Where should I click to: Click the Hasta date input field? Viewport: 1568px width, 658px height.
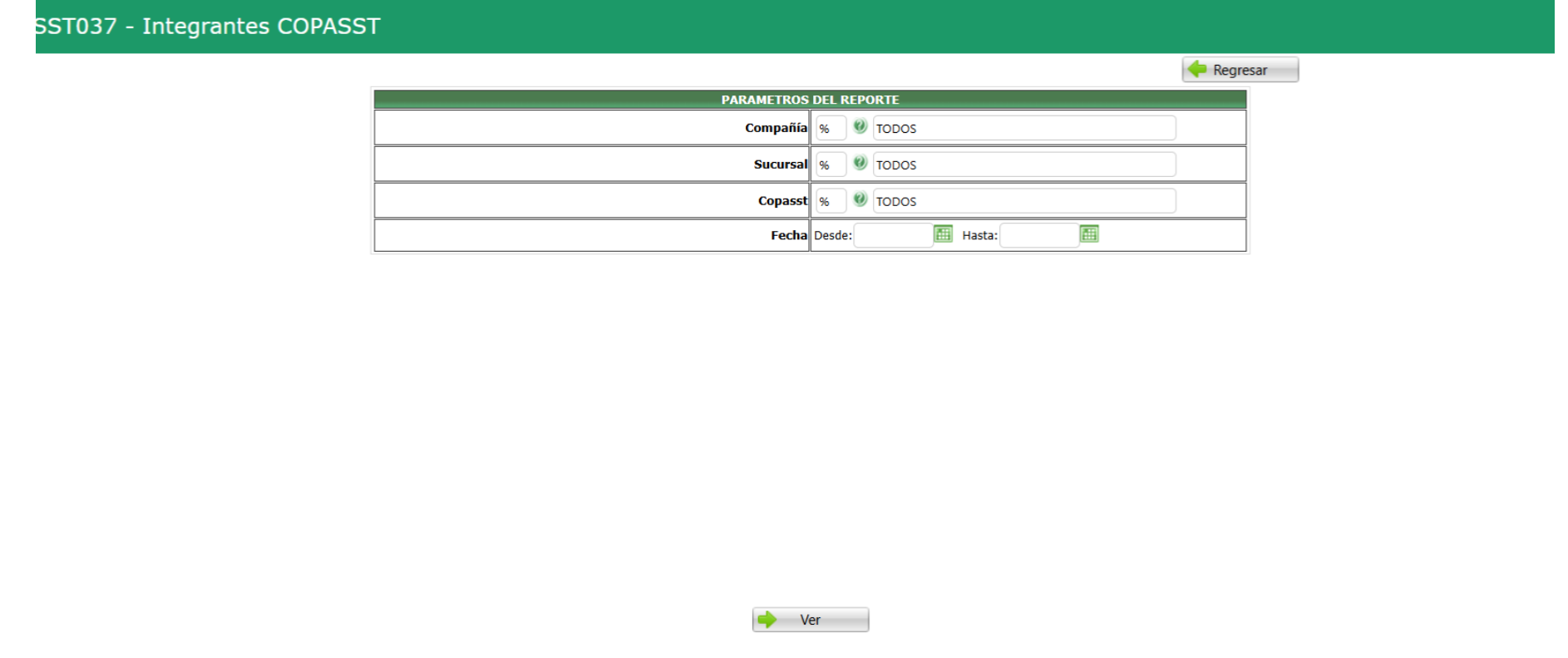(1039, 235)
